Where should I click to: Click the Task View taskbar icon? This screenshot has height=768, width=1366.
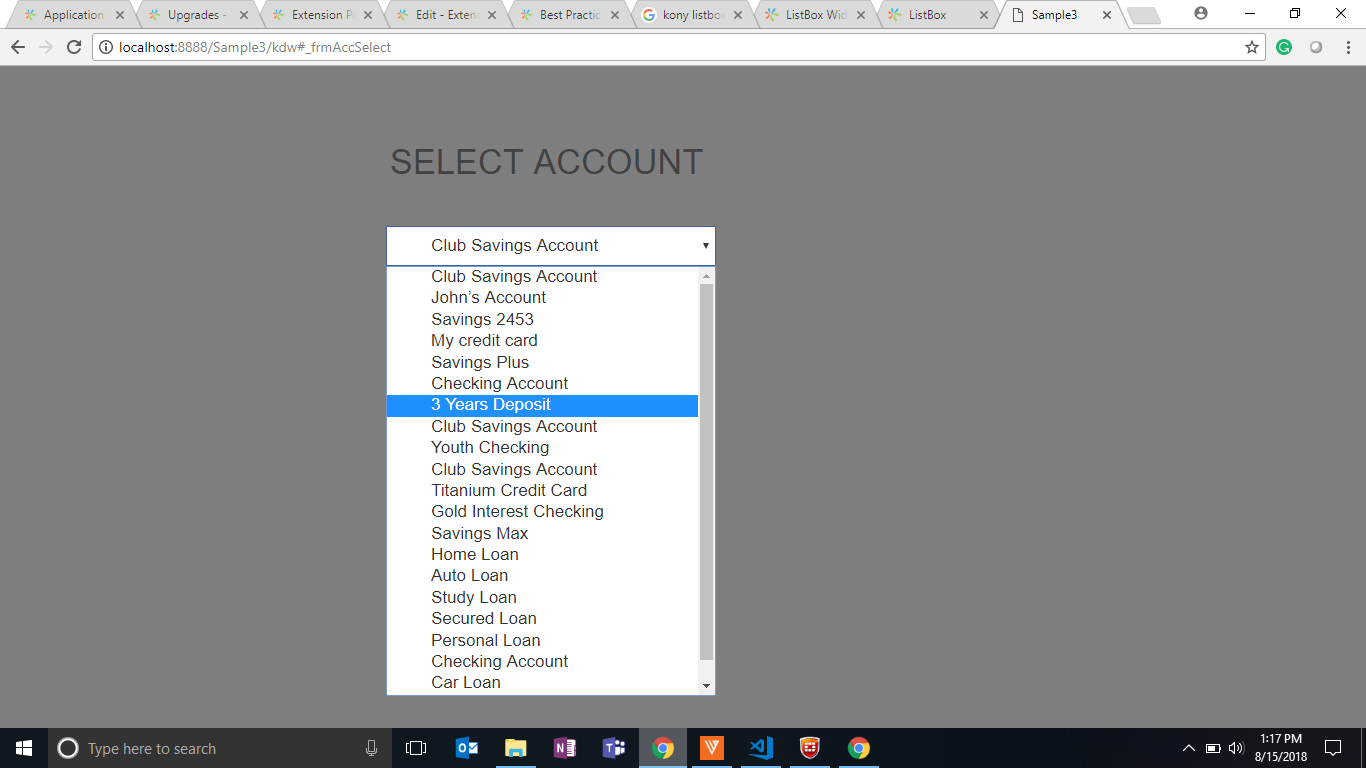(416, 748)
